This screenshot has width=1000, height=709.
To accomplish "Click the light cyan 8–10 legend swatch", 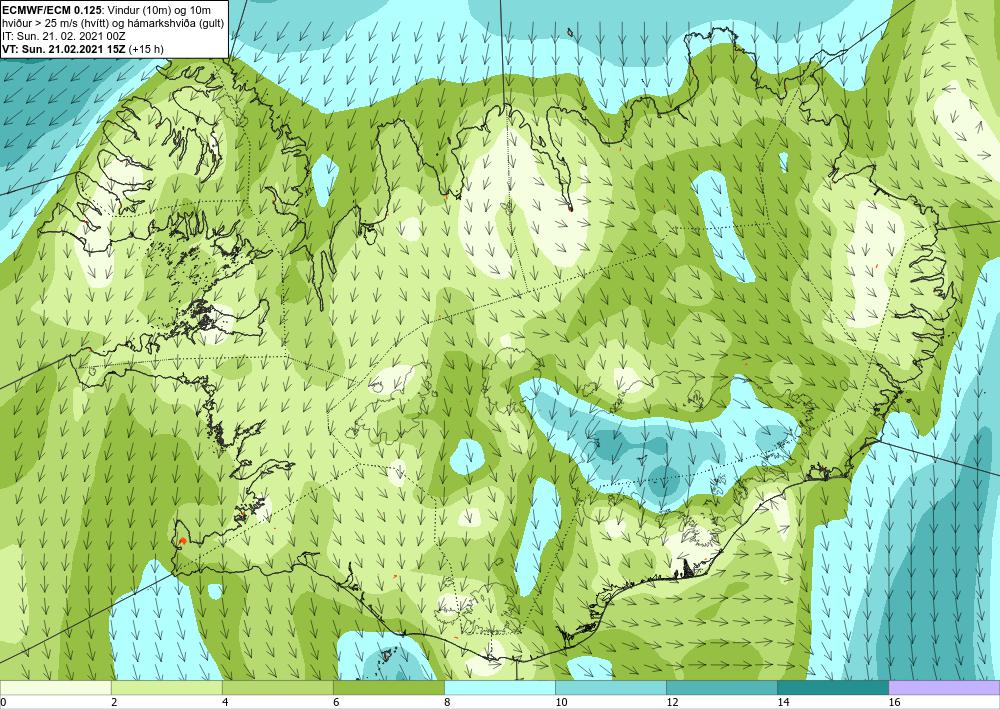I will point(500,687).
